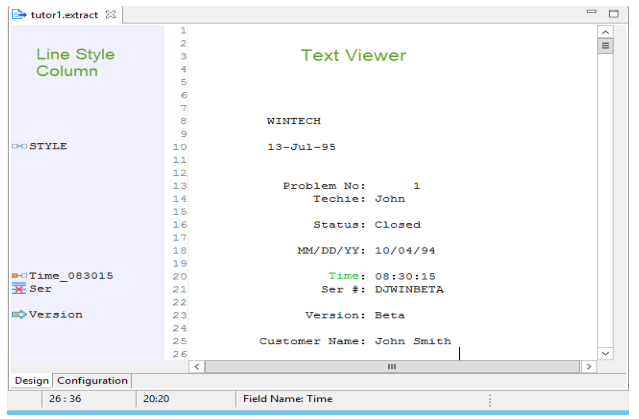Open the Configuration tab
Viewport: 639px width, 419px height.
click(x=92, y=381)
